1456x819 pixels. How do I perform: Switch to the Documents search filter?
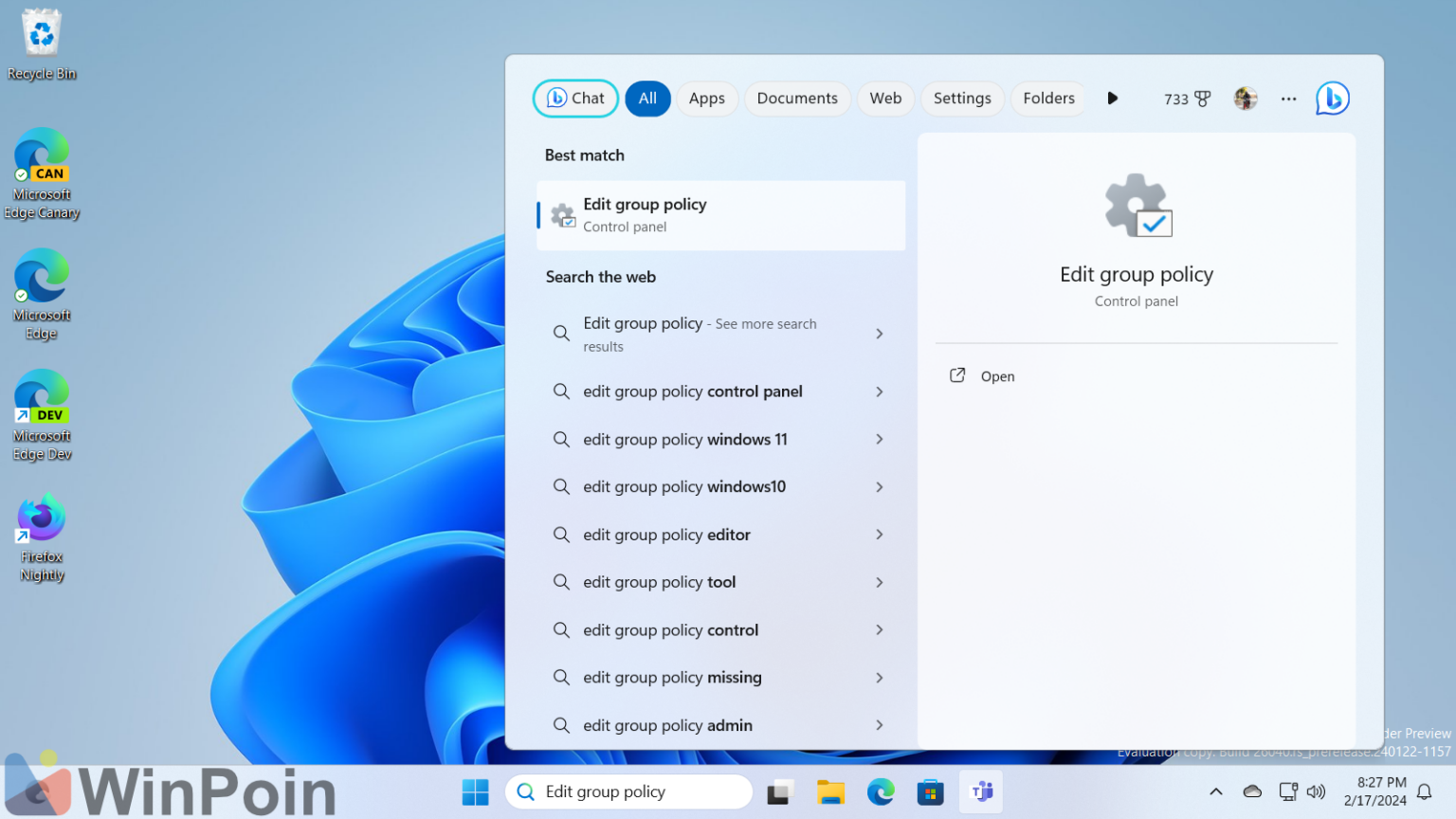pos(797,98)
